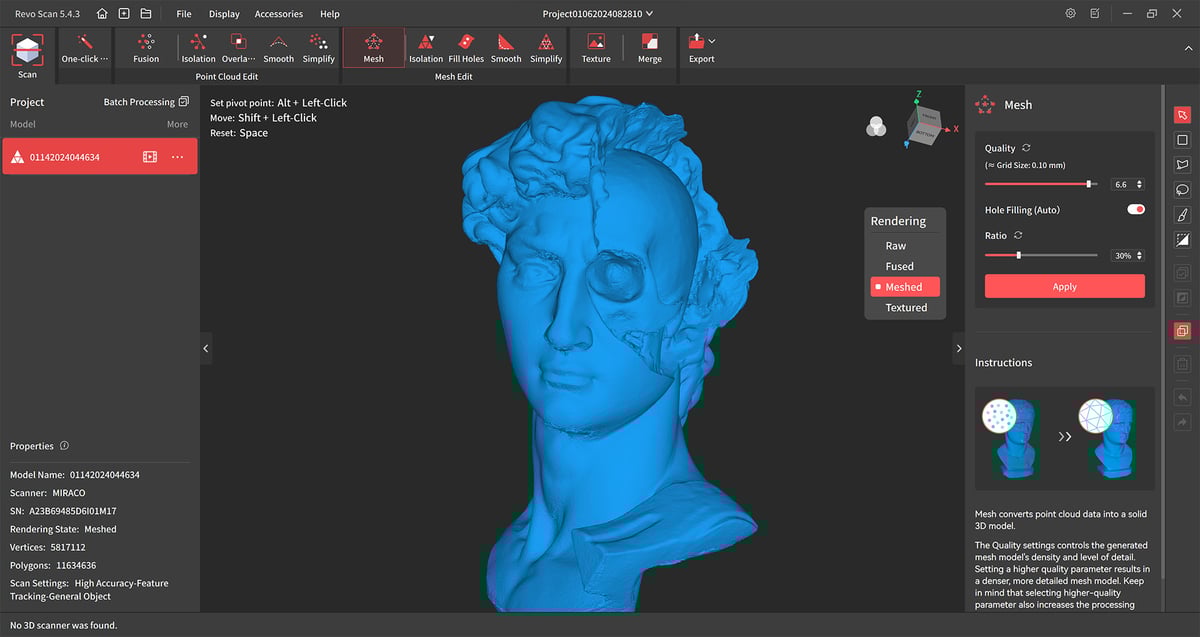Image resolution: width=1200 pixels, height=637 pixels.
Task: Open the Display menu
Action: point(224,14)
